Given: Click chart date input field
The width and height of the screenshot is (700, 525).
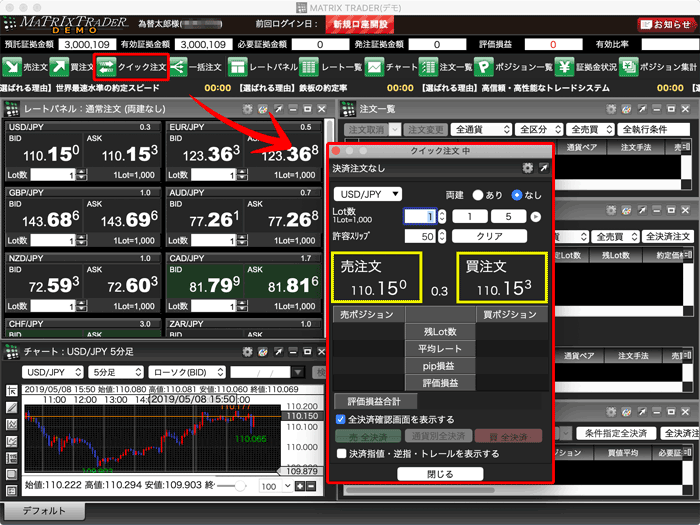Looking at the screenshot, I should pyautogui.click(x=260, y=372).
